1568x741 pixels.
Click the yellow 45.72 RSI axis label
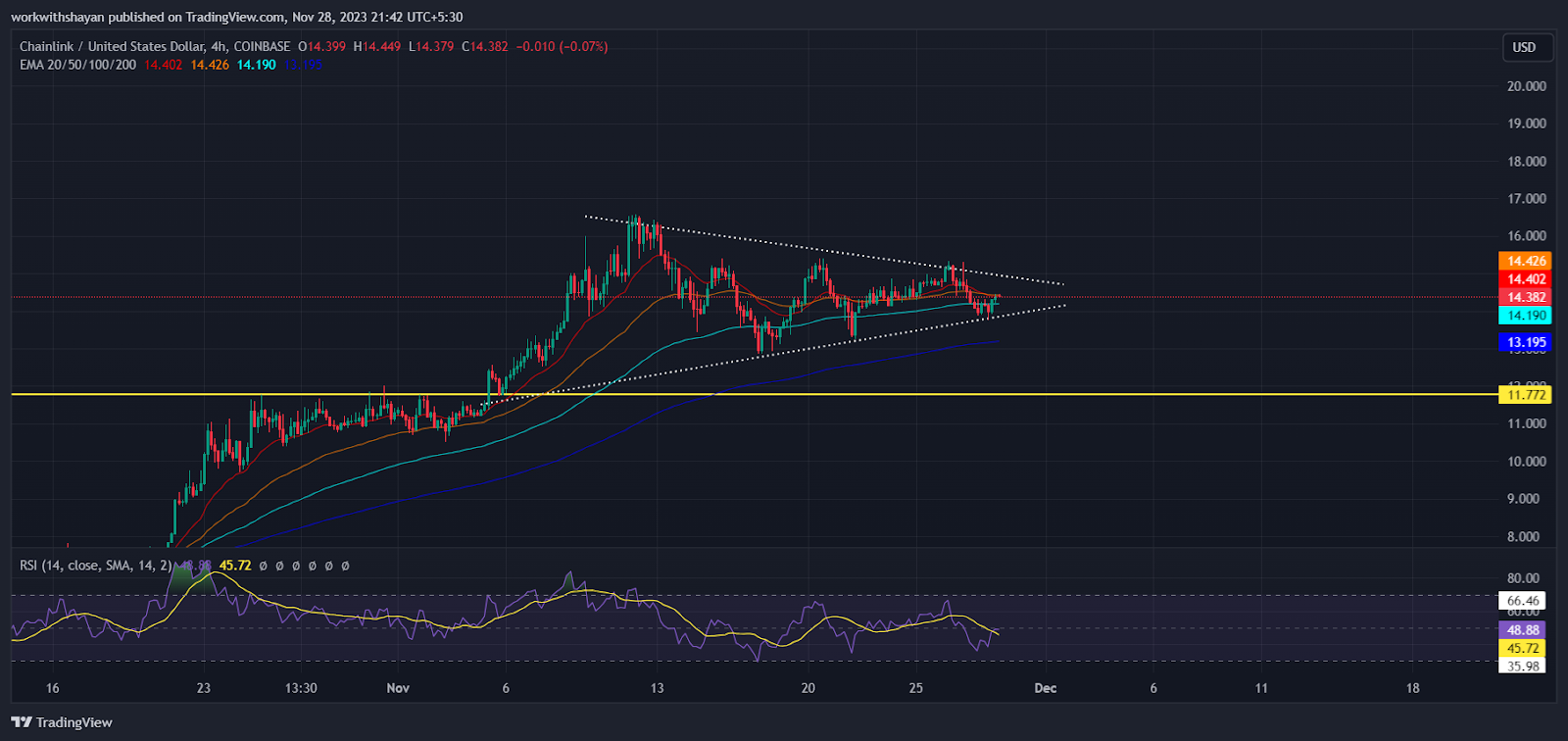pos(1523,648)
